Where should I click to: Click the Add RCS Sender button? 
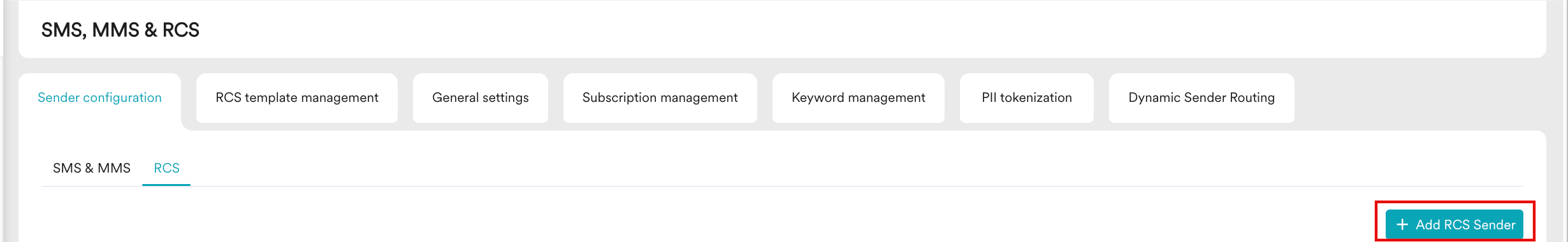click(1455, 225)
